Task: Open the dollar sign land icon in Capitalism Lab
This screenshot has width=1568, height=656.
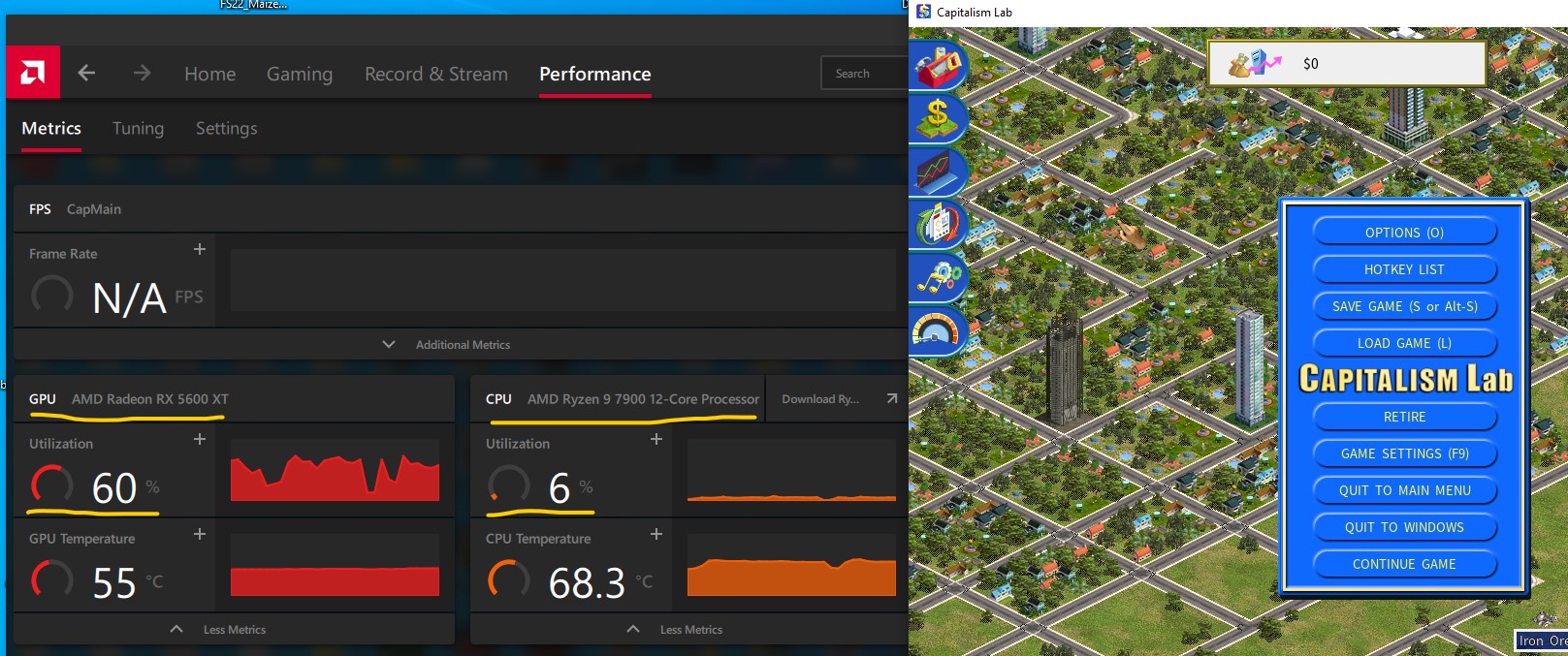Action: [938, 117]
